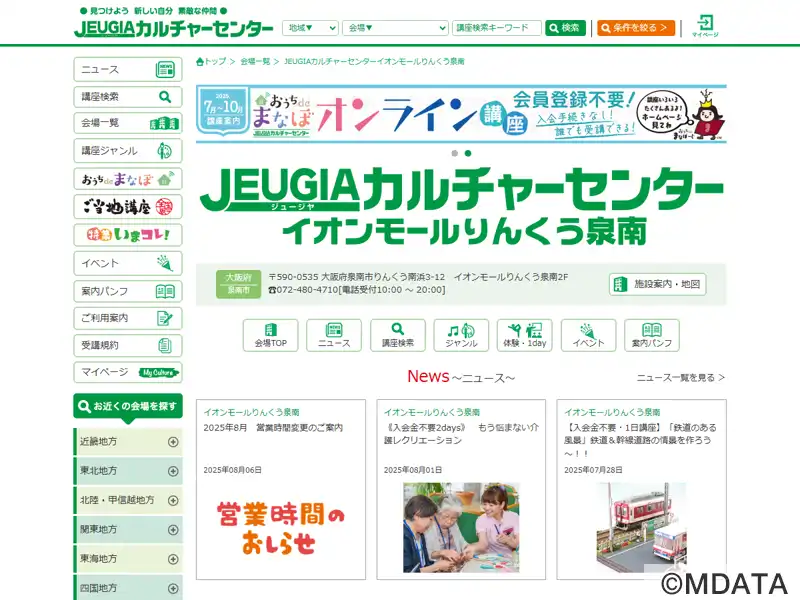The height and width of the screenshot is (600, 800).
Task: Open 案内パンフ in the left sidebar
Action: tap(128, 291)
